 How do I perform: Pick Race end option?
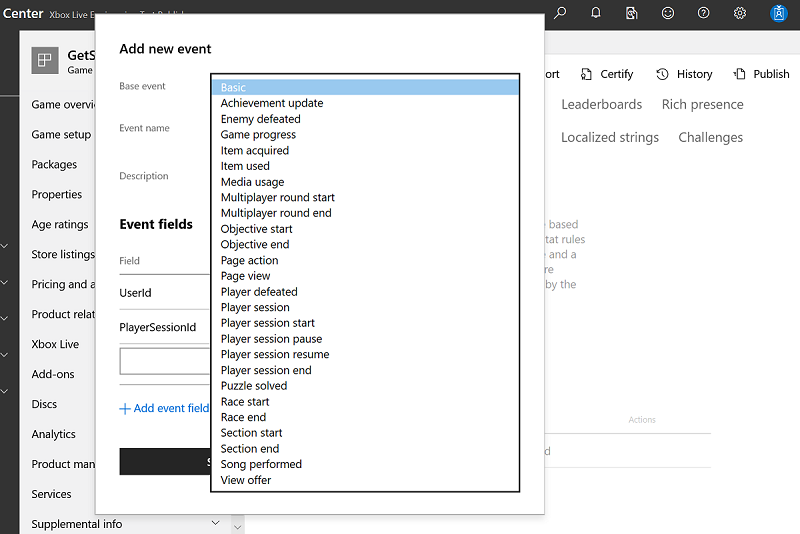coord(365,417)
